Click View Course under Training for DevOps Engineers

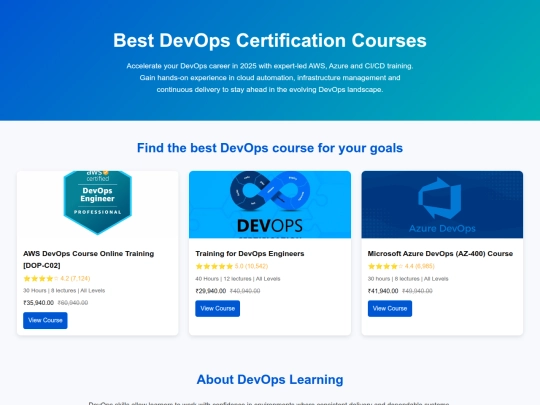coord(218,308)
